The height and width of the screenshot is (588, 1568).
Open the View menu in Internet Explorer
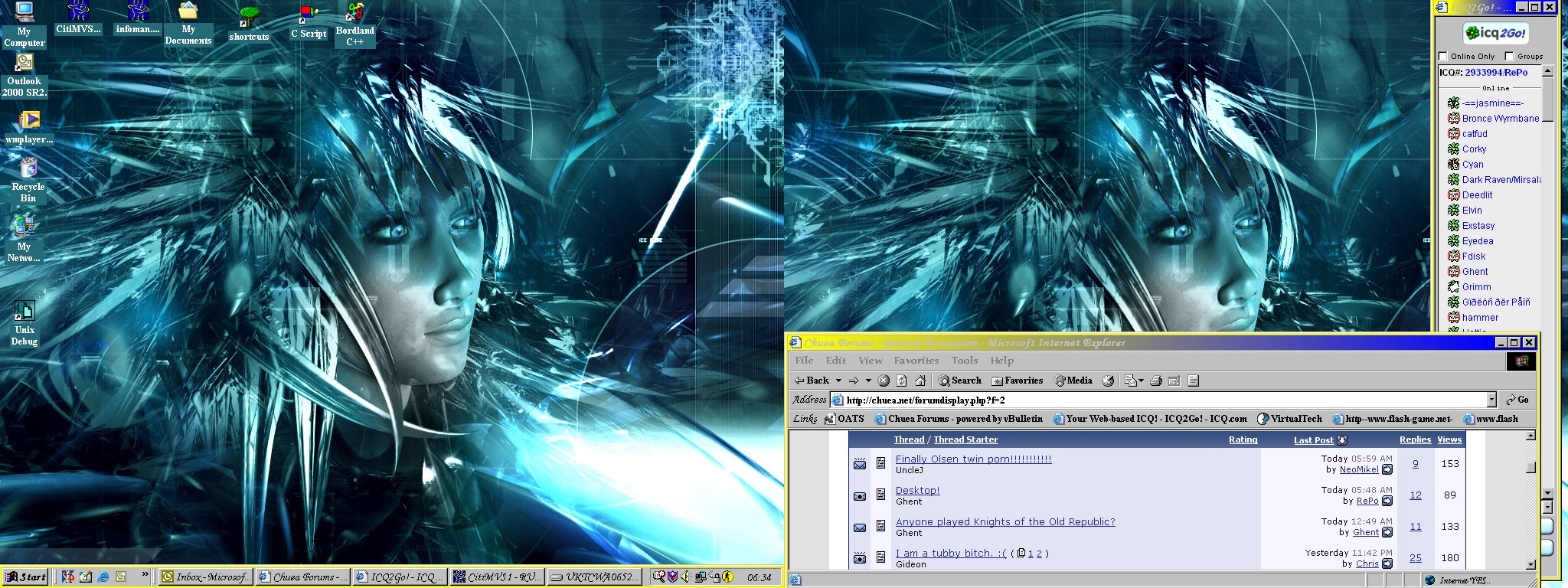click(x=870, y=361)
